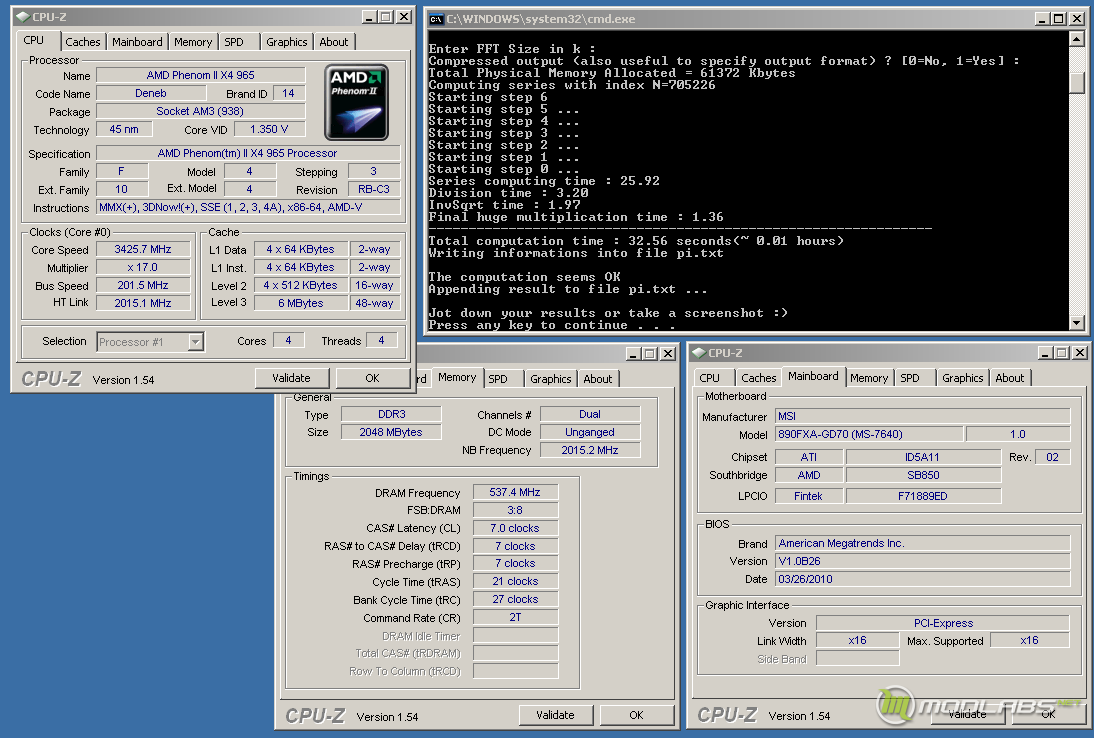
Task: Select the active Mainboard tab in right window
Action: pyautogui.click(x=814, y=377)
